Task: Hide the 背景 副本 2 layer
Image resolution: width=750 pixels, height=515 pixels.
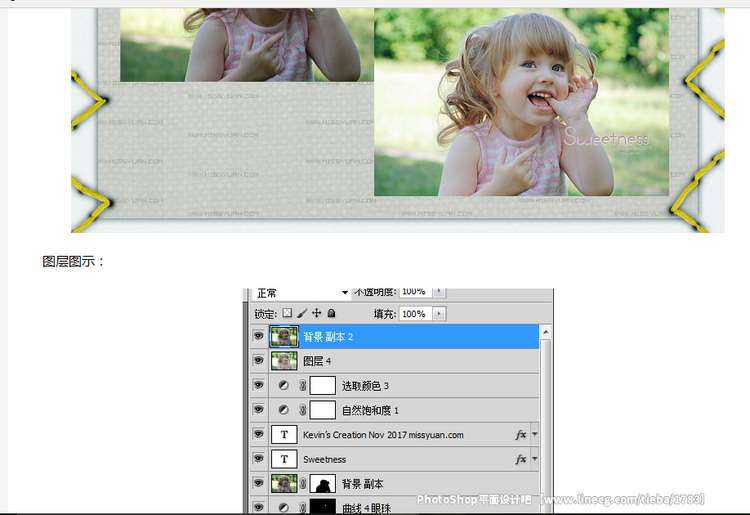Action: pyautogui.click(x=258, y=337)
